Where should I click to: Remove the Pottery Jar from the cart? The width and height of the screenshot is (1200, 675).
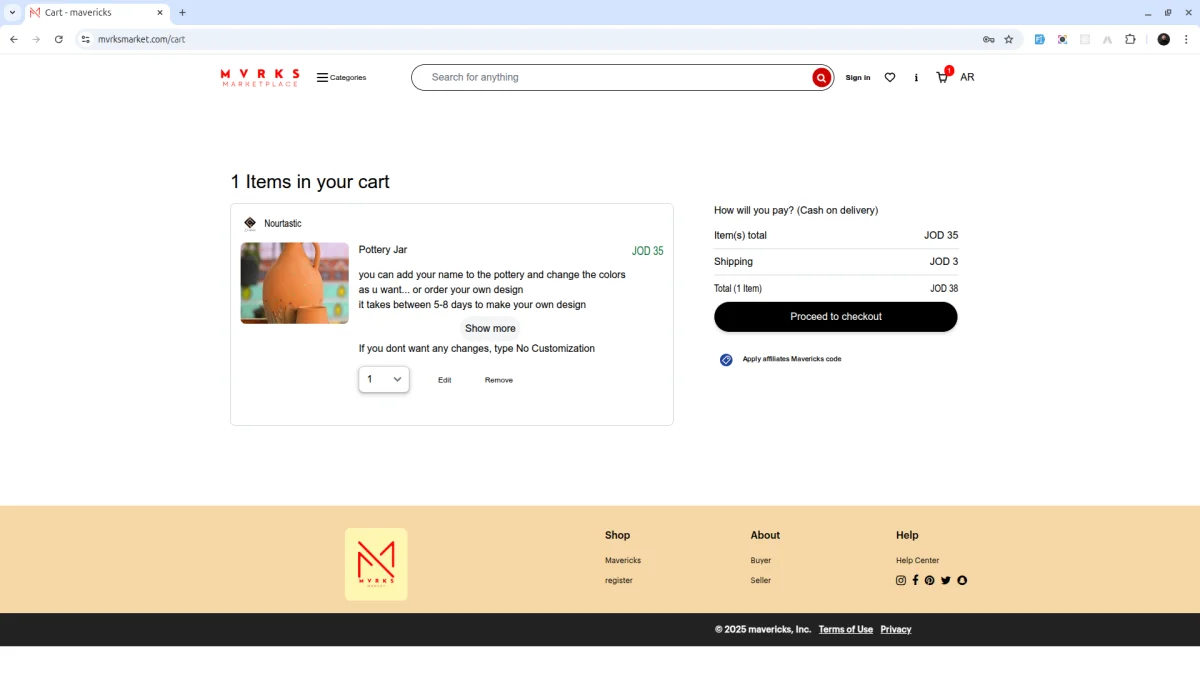[499, 380]
